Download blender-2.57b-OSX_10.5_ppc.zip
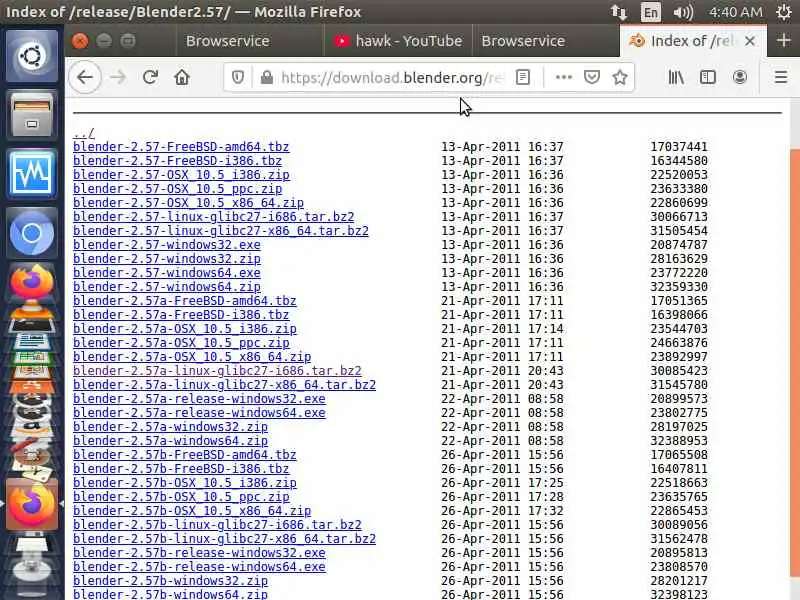Screen dimensions: 800x600 tap(181, 497)
